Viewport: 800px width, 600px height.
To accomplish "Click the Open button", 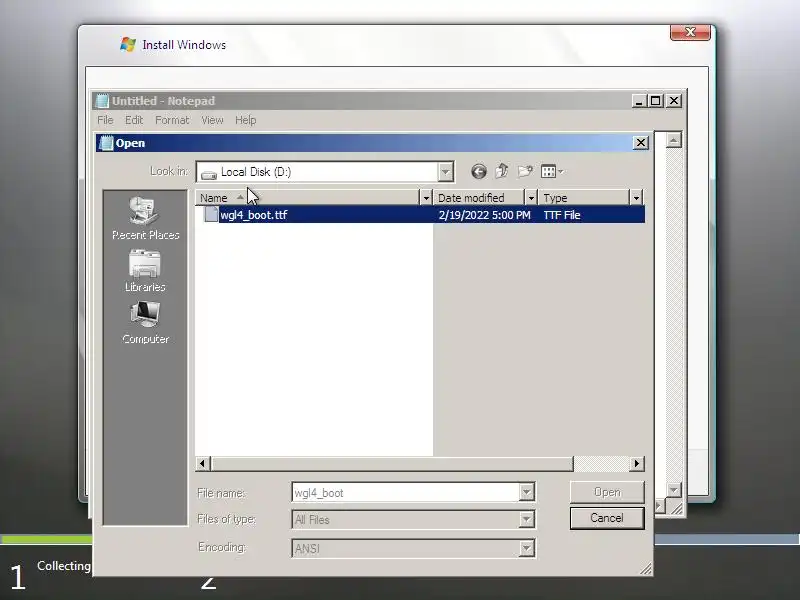I will coord(607,492).
